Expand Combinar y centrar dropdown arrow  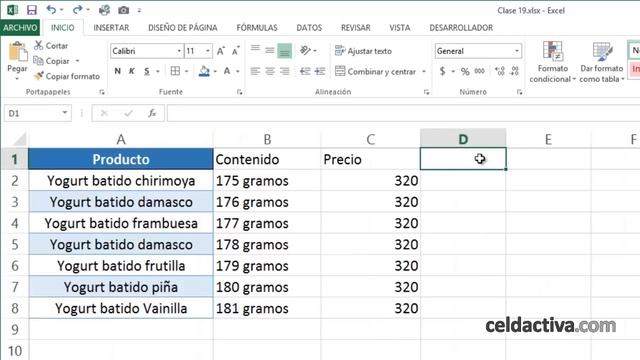coord(424,71)
